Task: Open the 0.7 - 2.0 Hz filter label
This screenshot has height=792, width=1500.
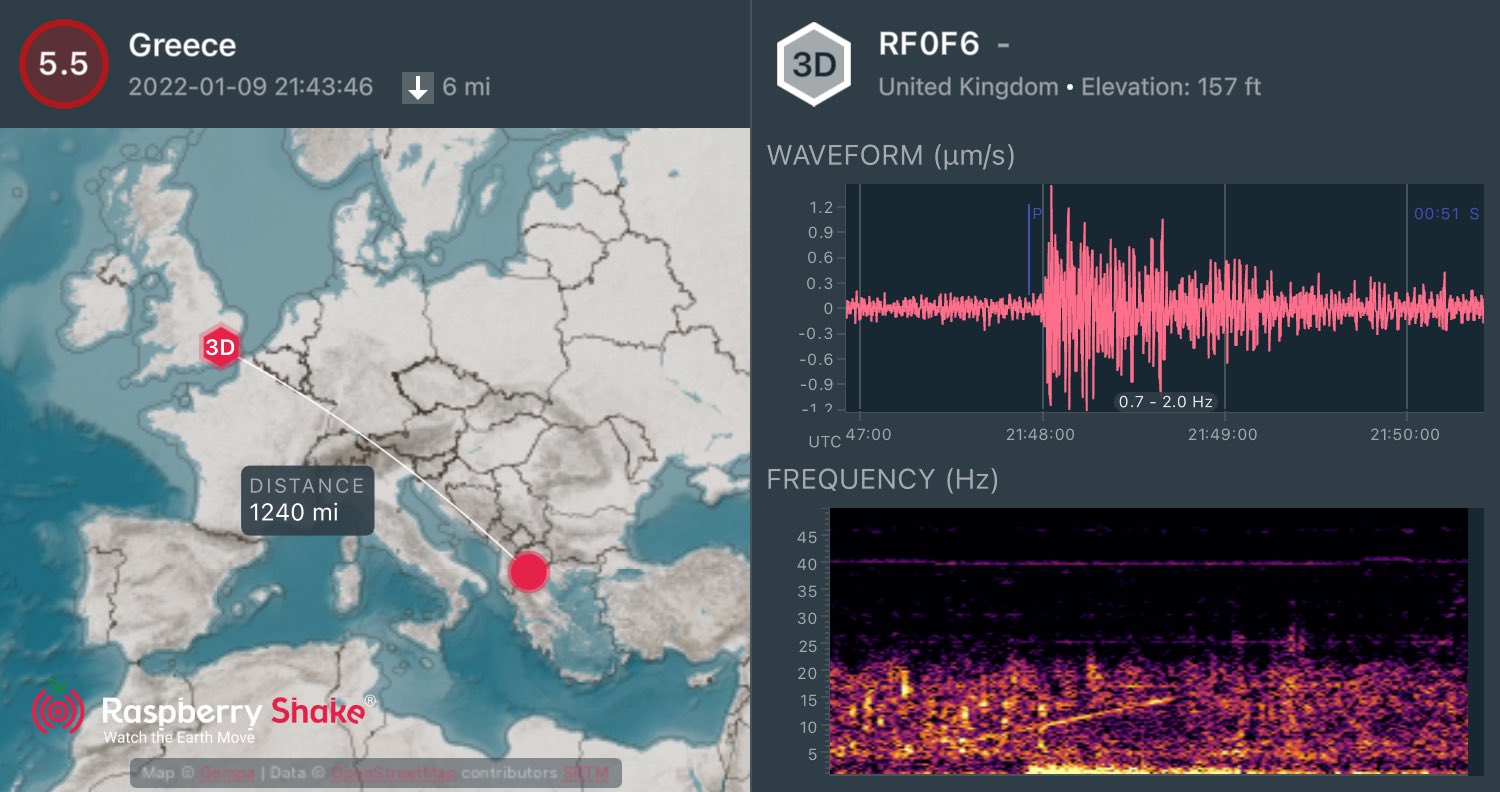Action: (x=1165, y=402)
